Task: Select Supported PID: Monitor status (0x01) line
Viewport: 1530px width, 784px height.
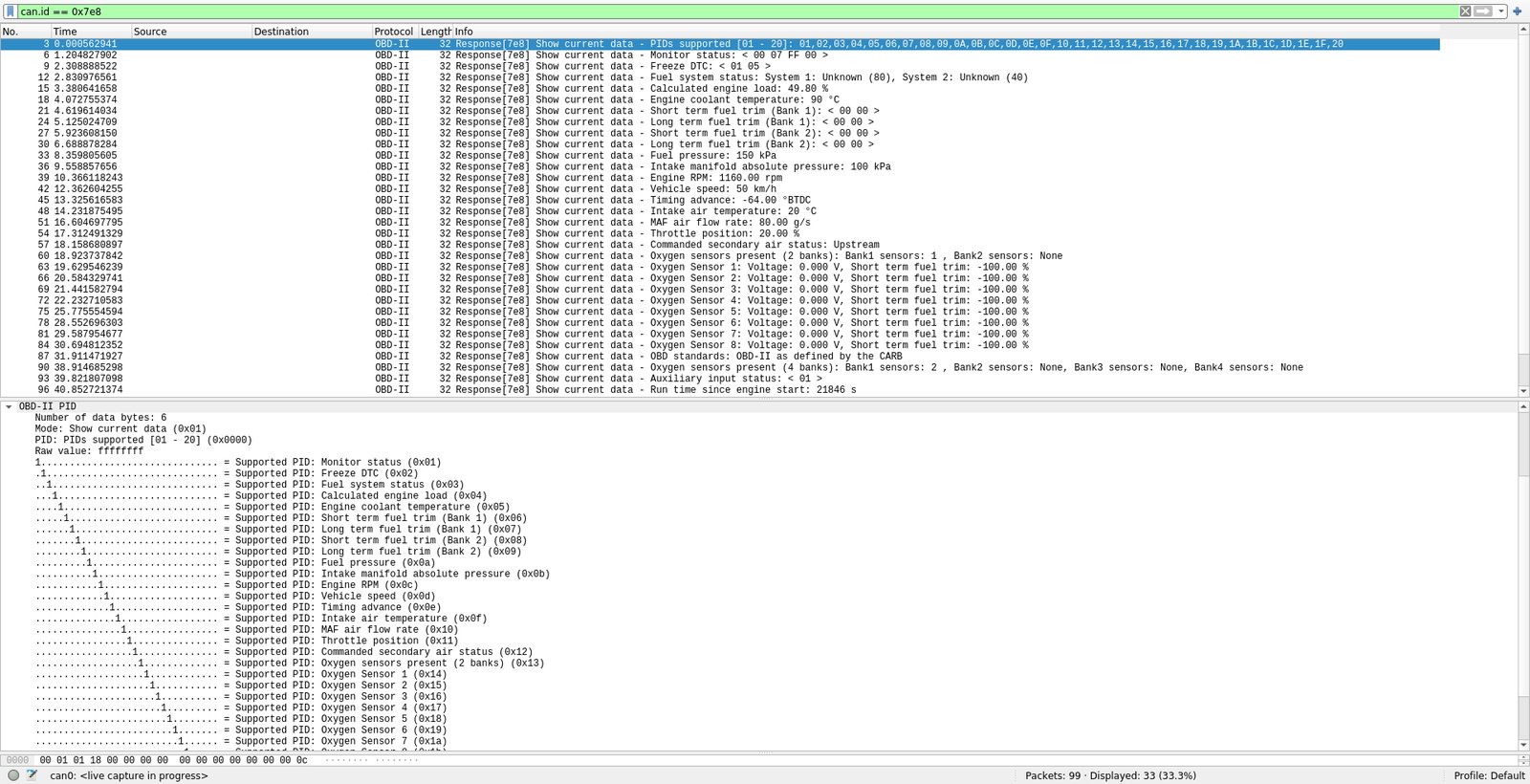Action: [238, 463]
